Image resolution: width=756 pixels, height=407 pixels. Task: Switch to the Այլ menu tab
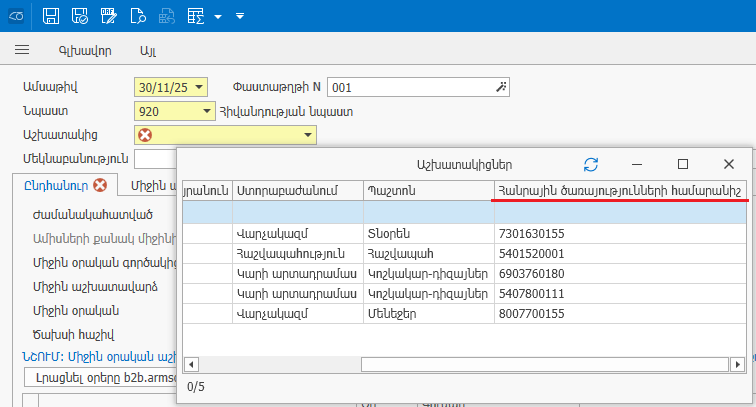click(x=148, y=50)
